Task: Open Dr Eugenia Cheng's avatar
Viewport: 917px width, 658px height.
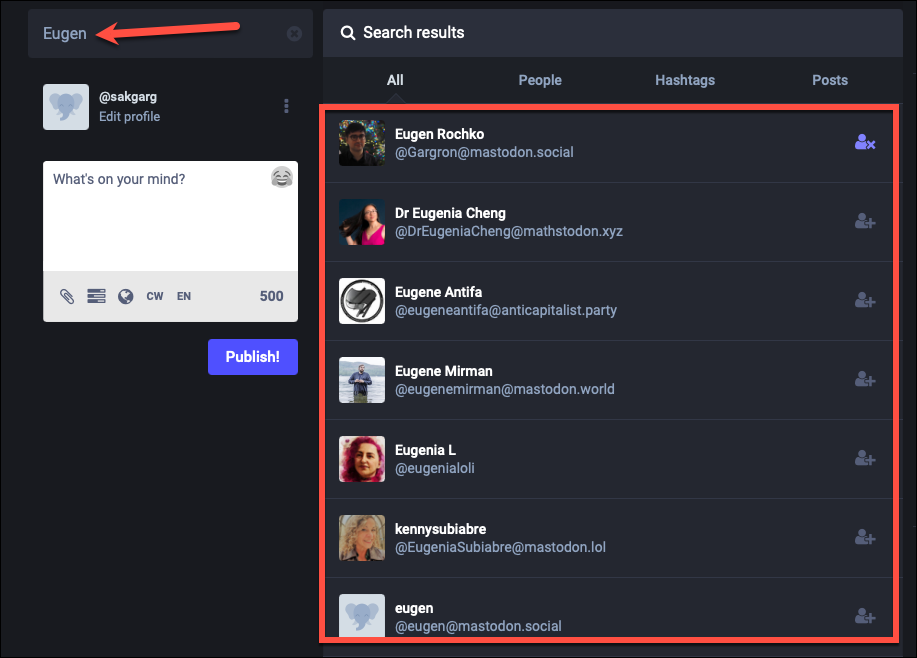Action: pyautogui.click(x=362, y=222)
